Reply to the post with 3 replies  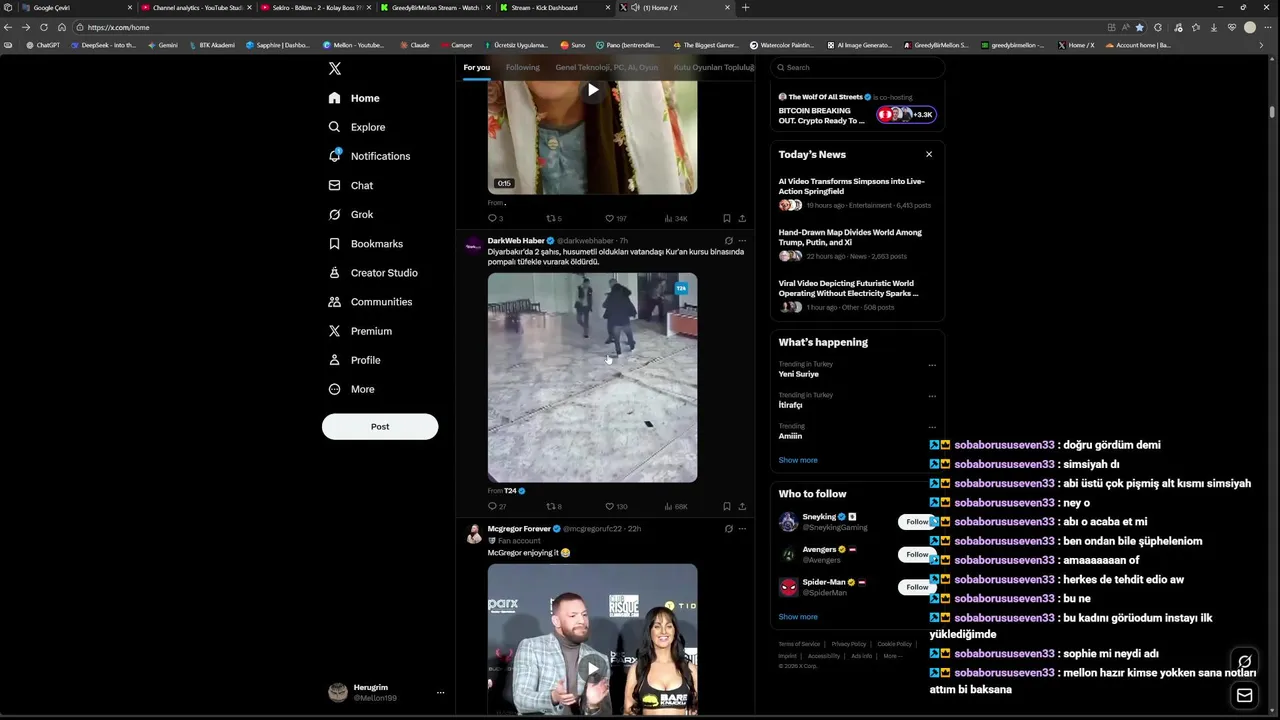[495, 218]
